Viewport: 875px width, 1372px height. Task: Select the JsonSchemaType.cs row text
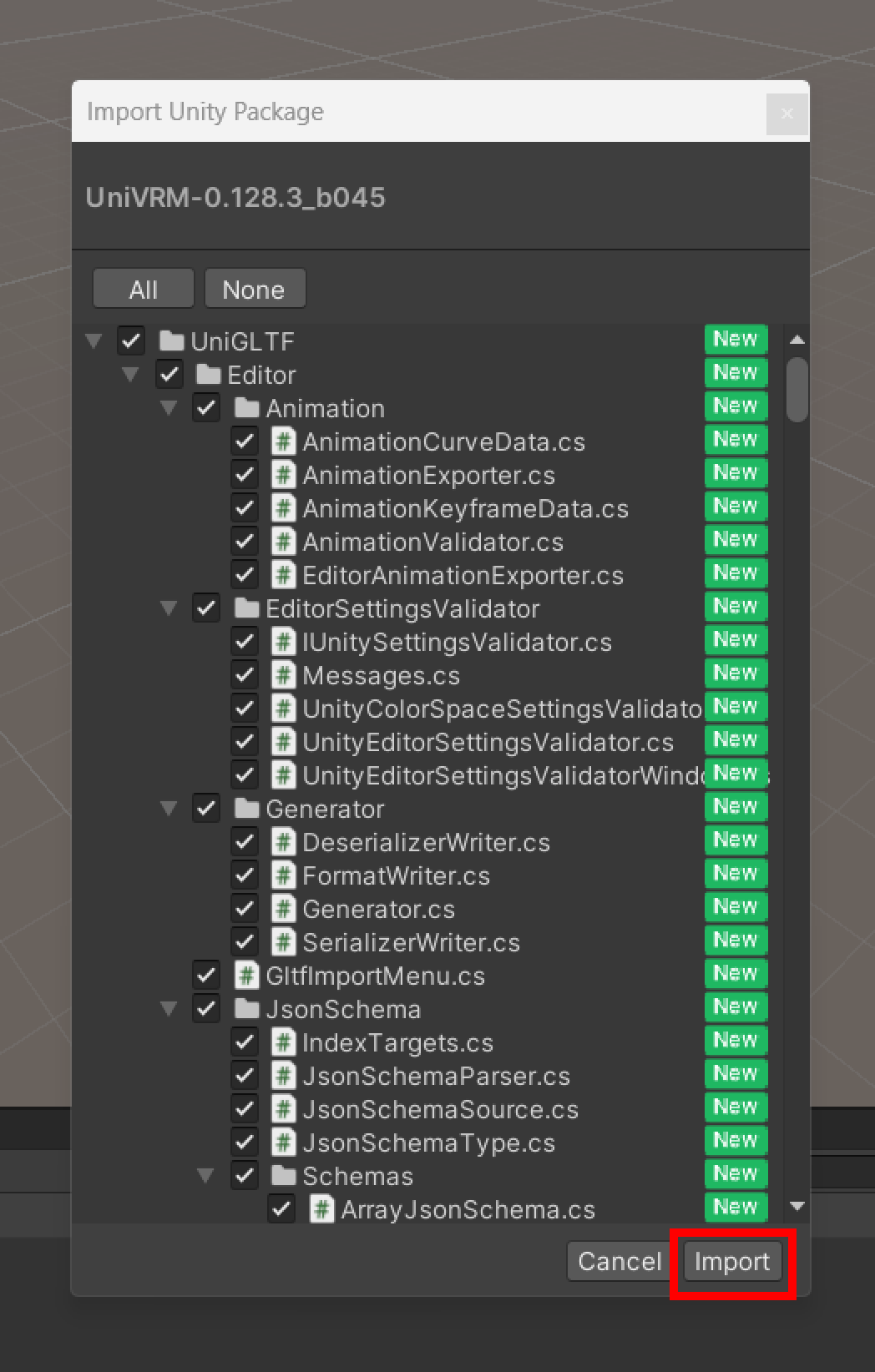429,1142
